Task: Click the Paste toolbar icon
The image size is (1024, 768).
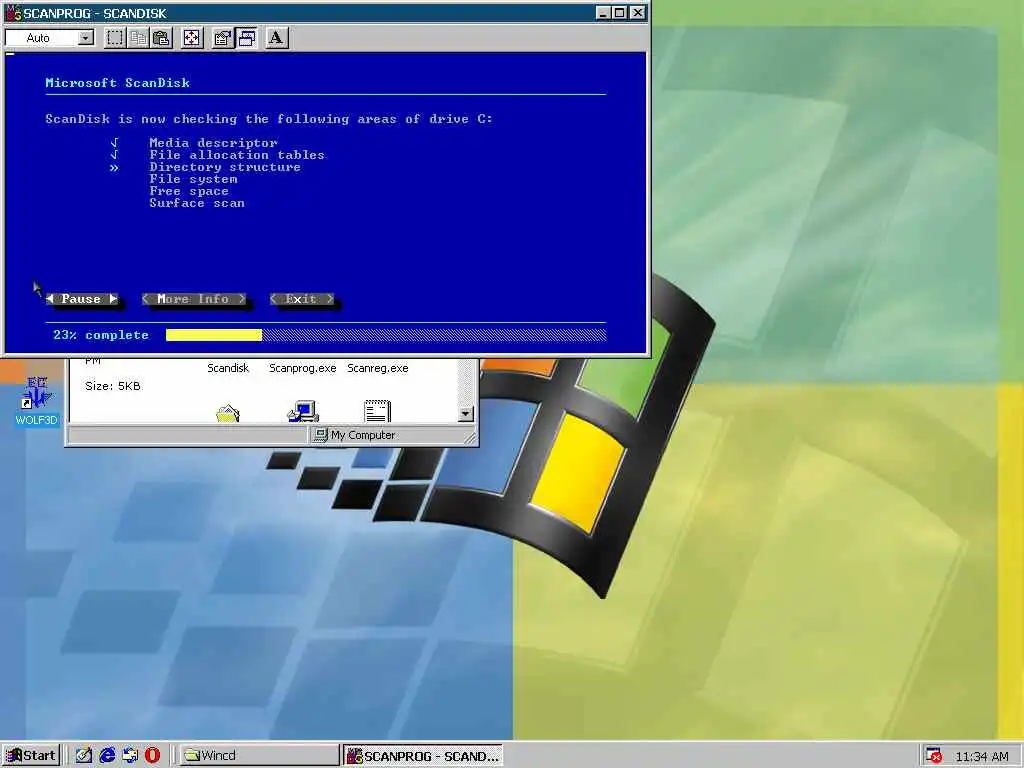Action: (x=161, y=38)
